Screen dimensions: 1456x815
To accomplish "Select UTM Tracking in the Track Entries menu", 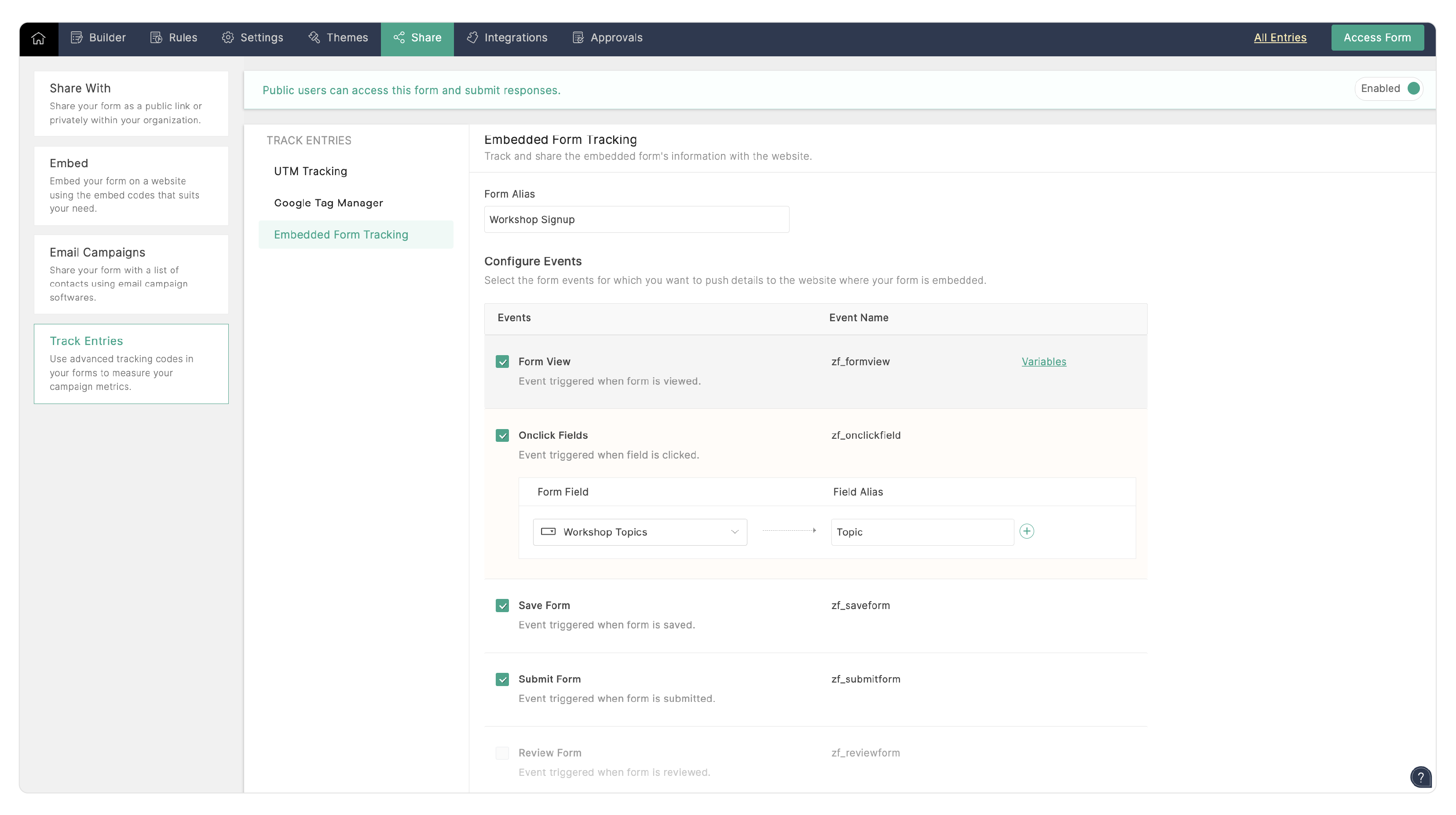I will 310,171.
